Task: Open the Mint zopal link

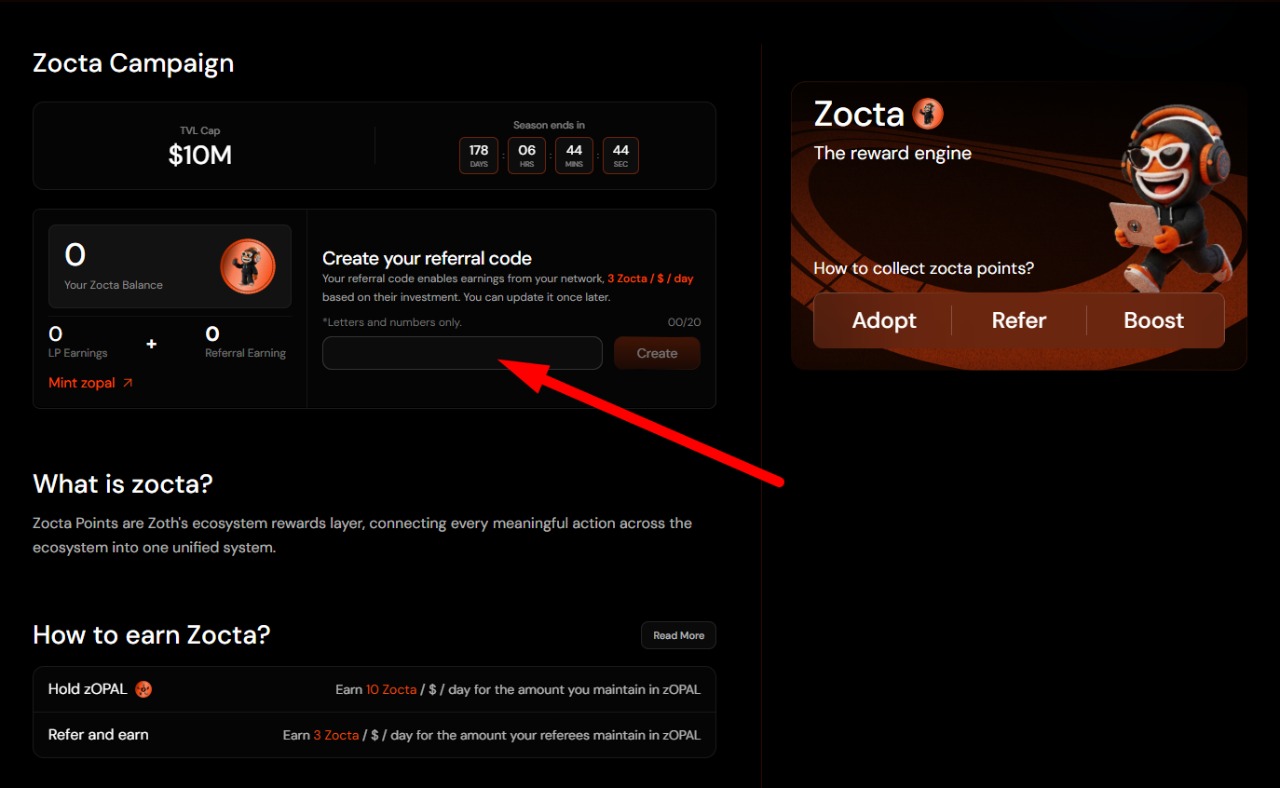Action: pyautogui.click(x=90, y=383)
